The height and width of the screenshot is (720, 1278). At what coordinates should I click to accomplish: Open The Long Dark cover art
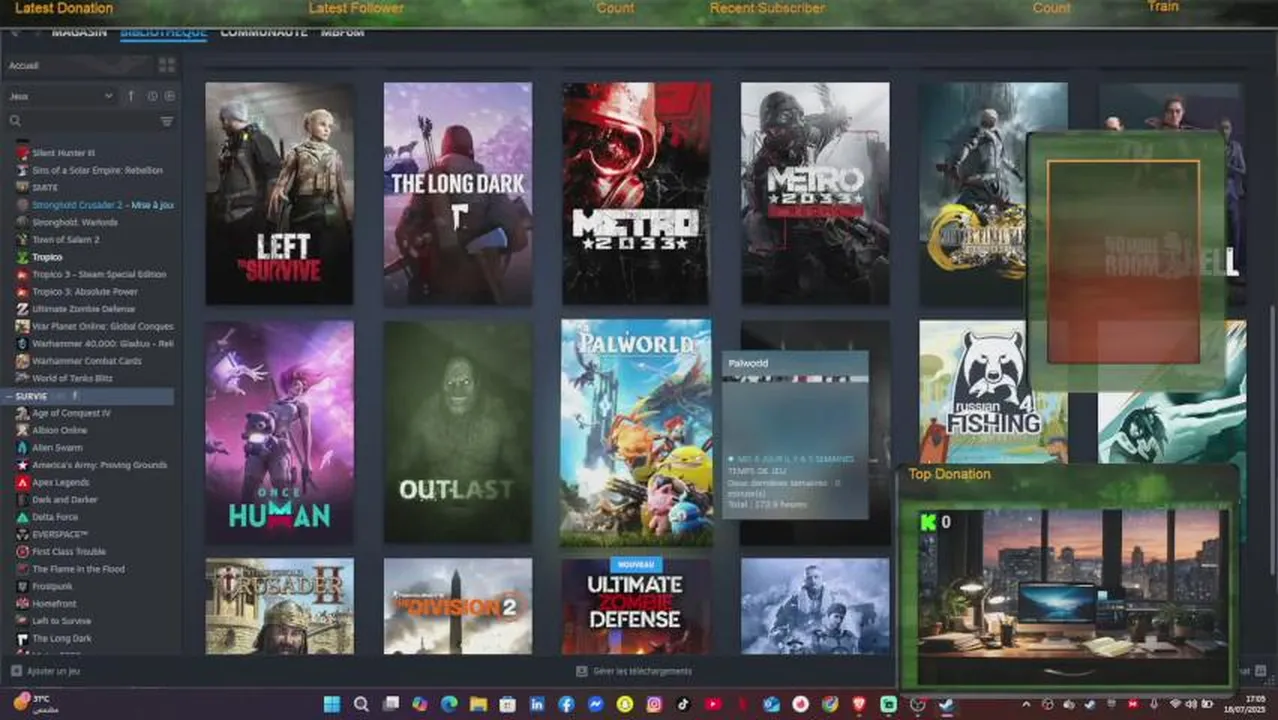pos(458,193)
